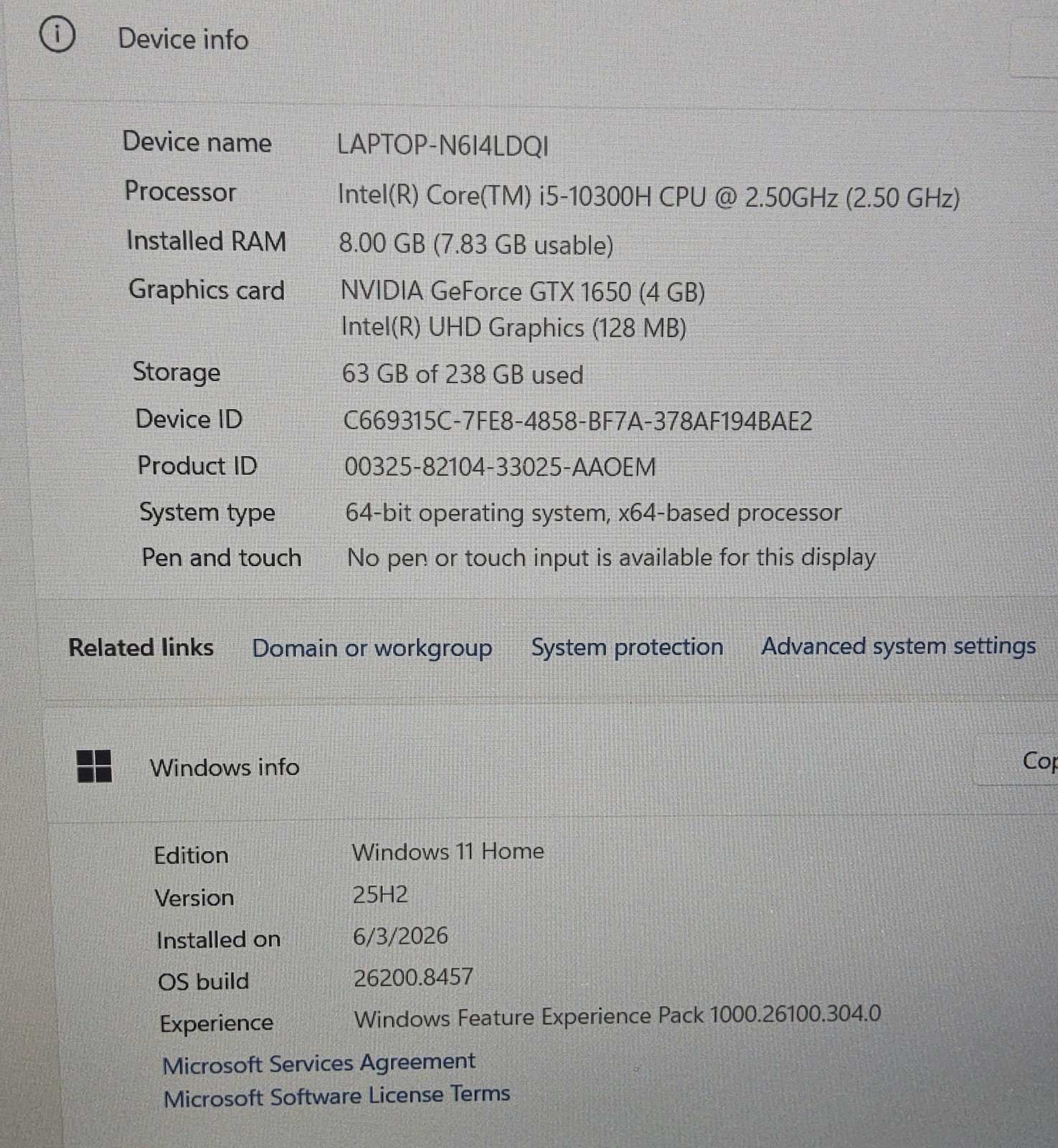1058x1148 pixels.
Task: Click the Installed on label
Action: 219,939
